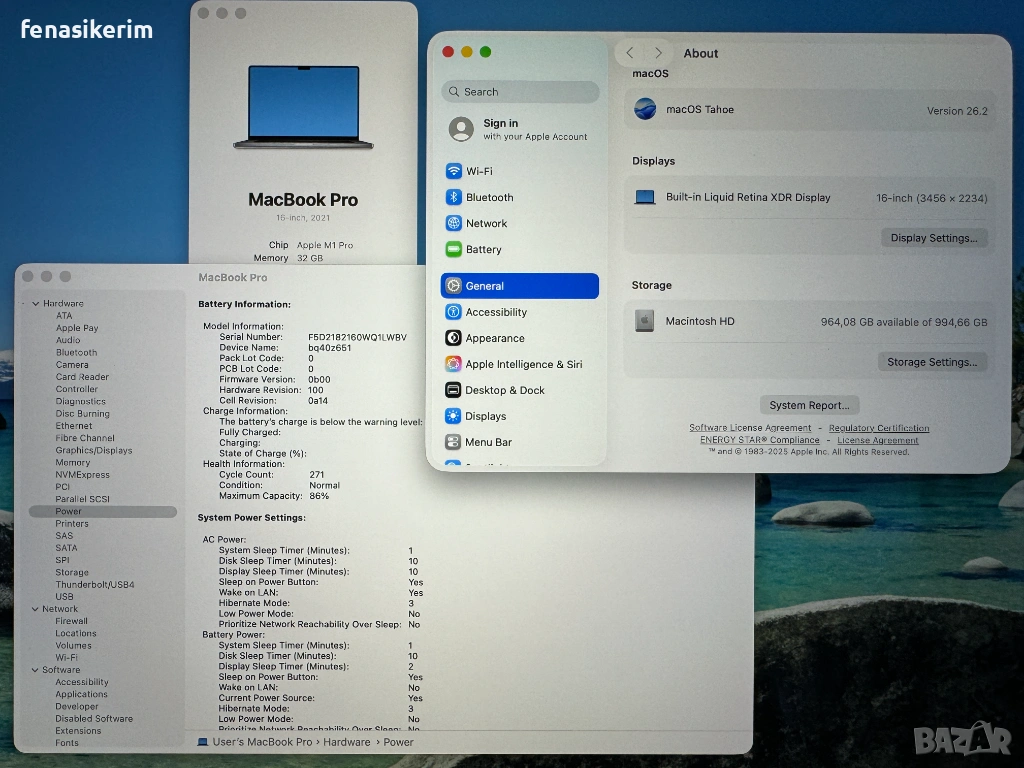This screenshot has height=768, width=1024.
Task: Select Apple Intelligence & Siri icon
Action: point(454,364)
